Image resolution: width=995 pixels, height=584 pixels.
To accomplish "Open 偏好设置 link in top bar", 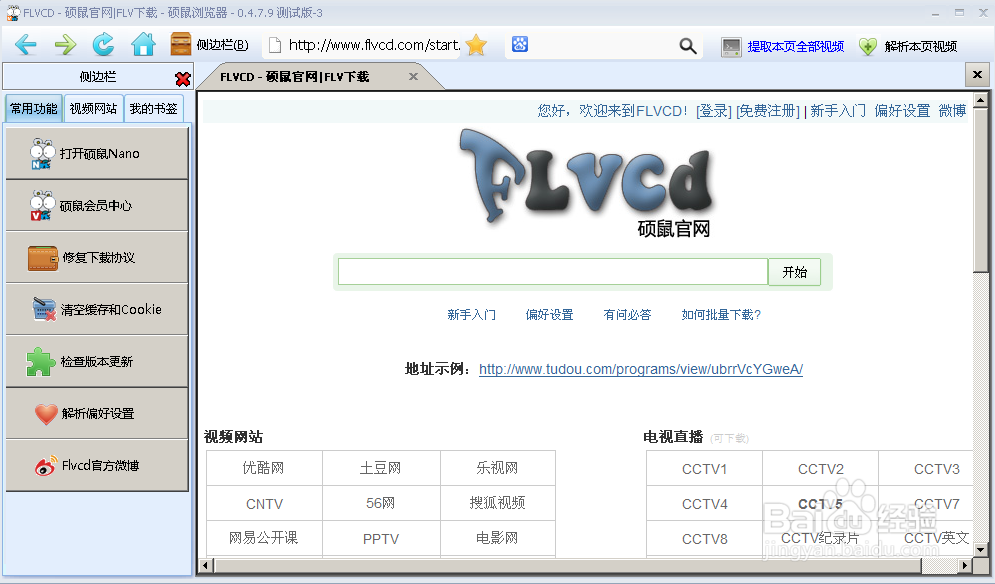I will point(902,111).
